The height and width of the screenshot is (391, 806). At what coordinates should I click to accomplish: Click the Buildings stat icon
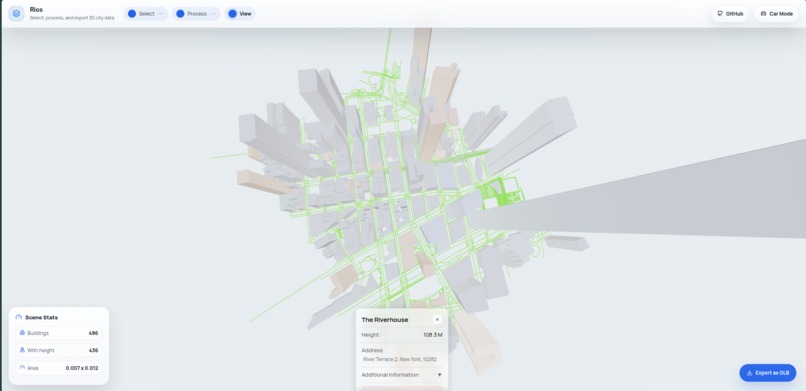tap(22, 333)
